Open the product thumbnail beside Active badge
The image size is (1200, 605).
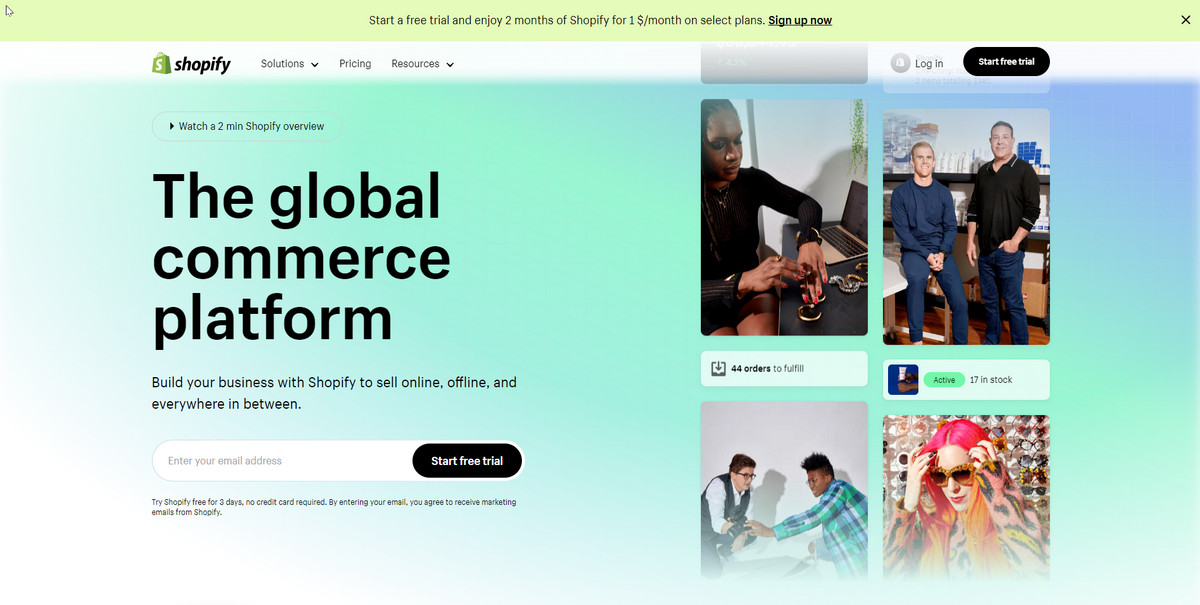tap(903, 380)
